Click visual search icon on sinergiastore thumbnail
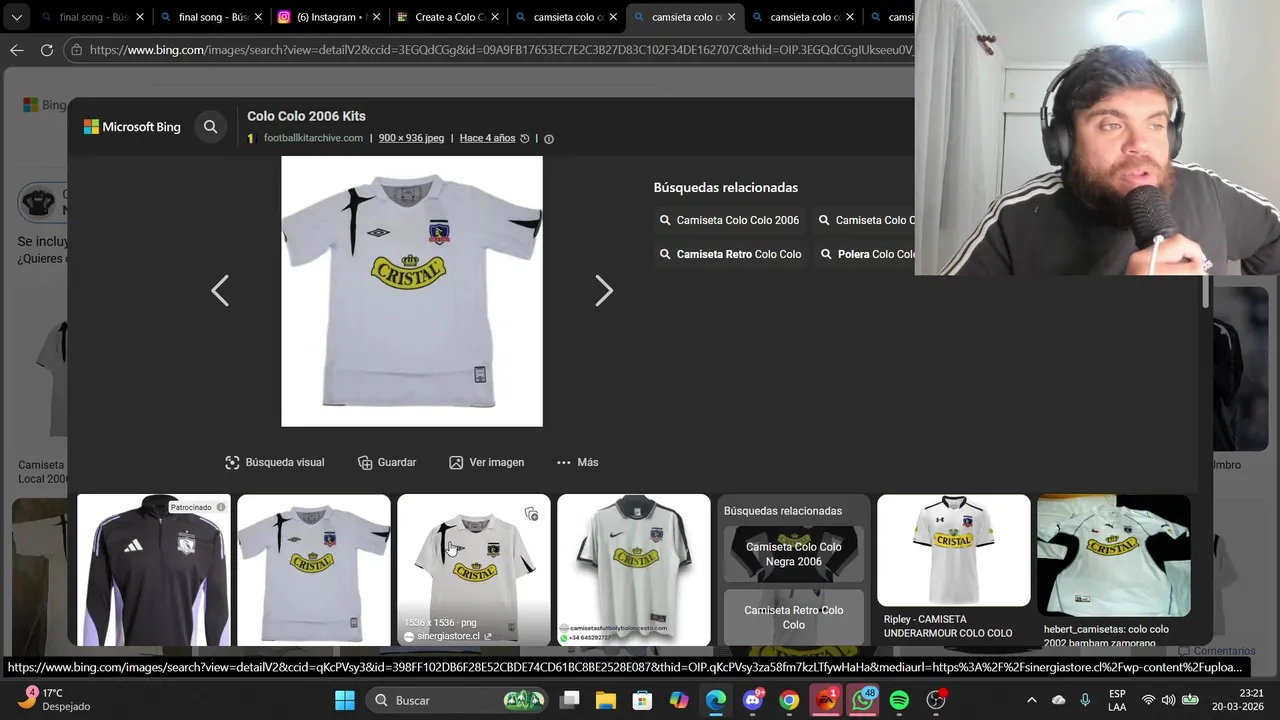Viewport: 1280px width, 720px height. (532, 514)
